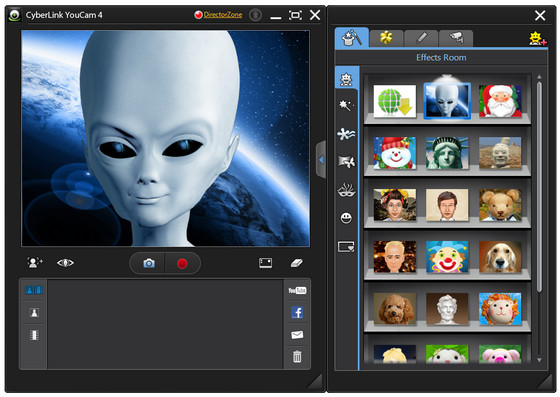Viewport: 560px width, 397px height.
Task: Open the emoticon smiley category
Action: [x=346, y=217]
